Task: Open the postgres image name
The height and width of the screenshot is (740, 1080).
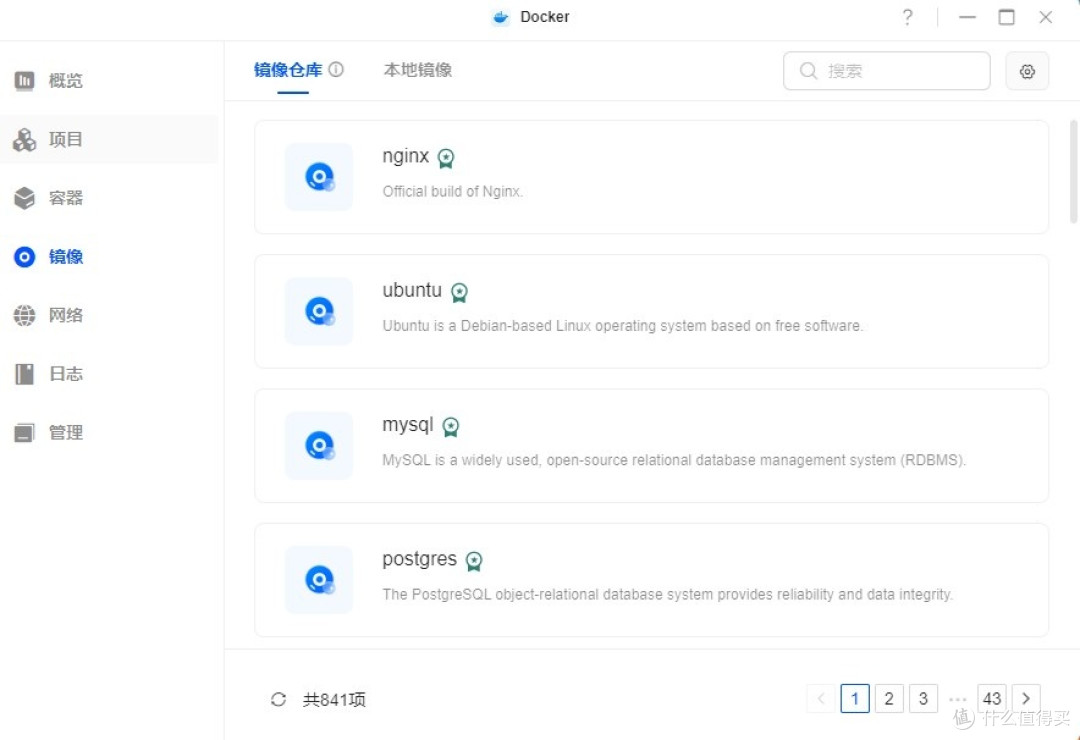Action: pyautogui.click(x=419, y=559)
